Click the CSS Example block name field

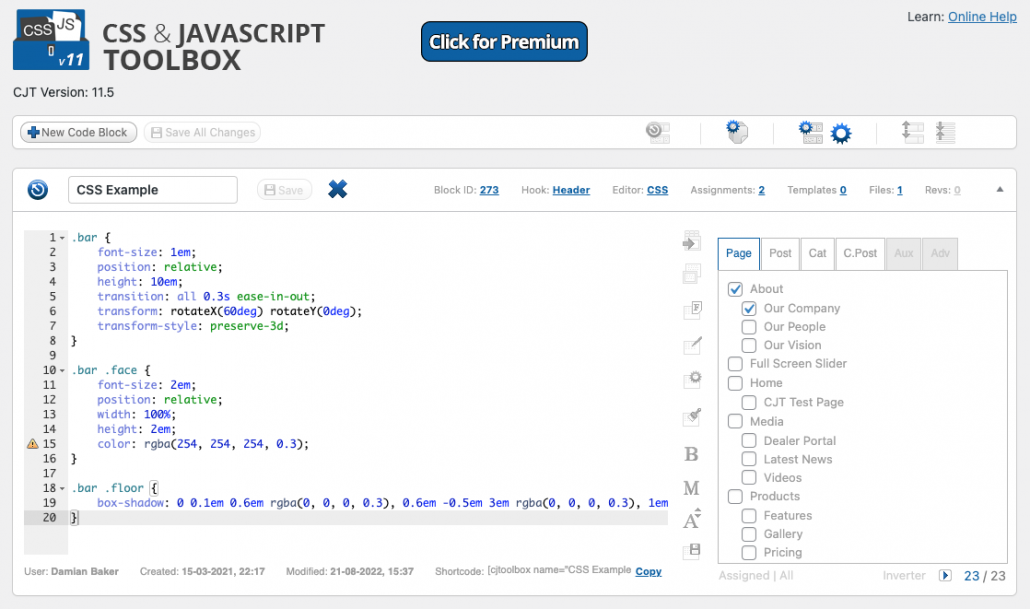[x=153, y=190]
